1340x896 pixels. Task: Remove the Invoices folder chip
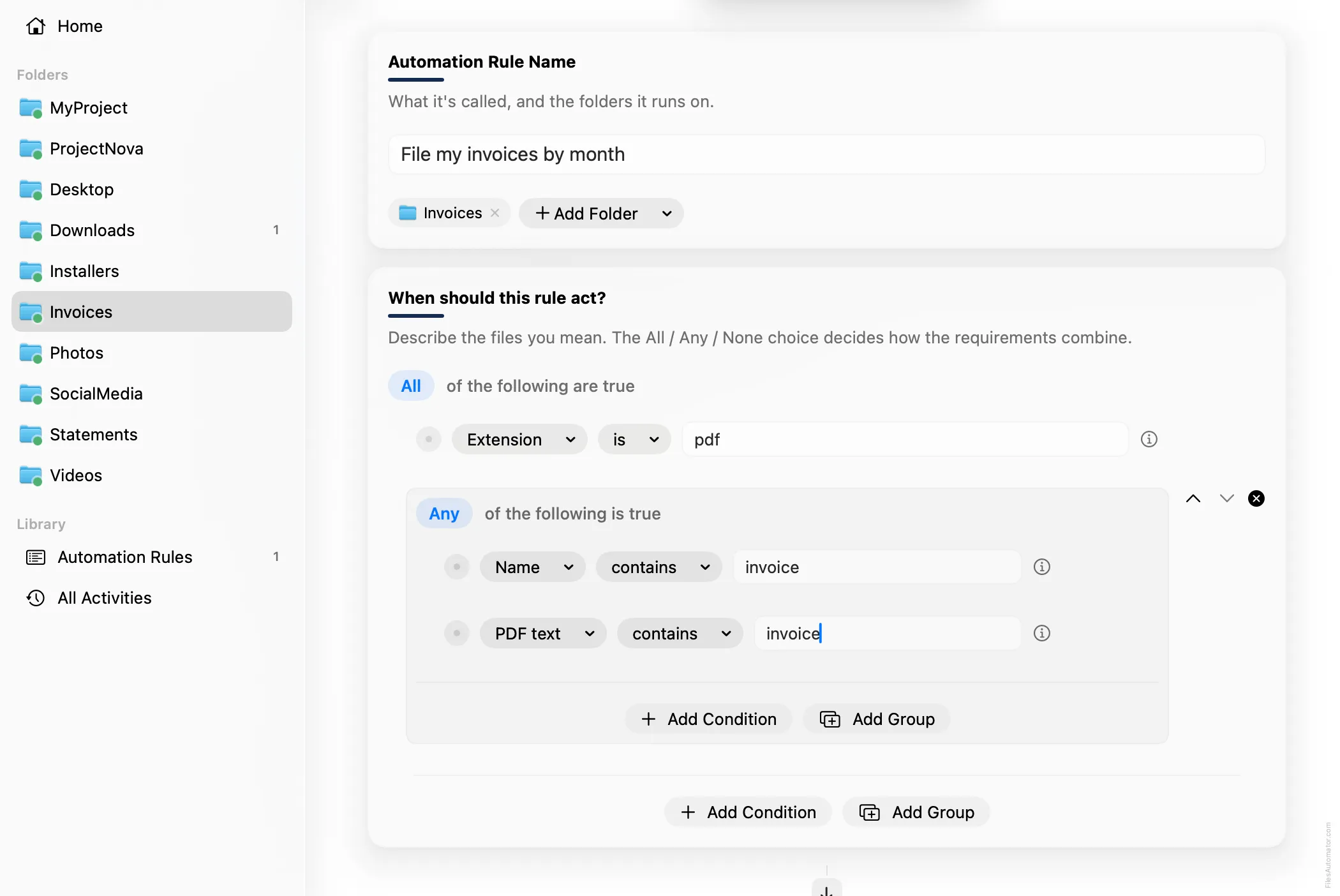495,213
